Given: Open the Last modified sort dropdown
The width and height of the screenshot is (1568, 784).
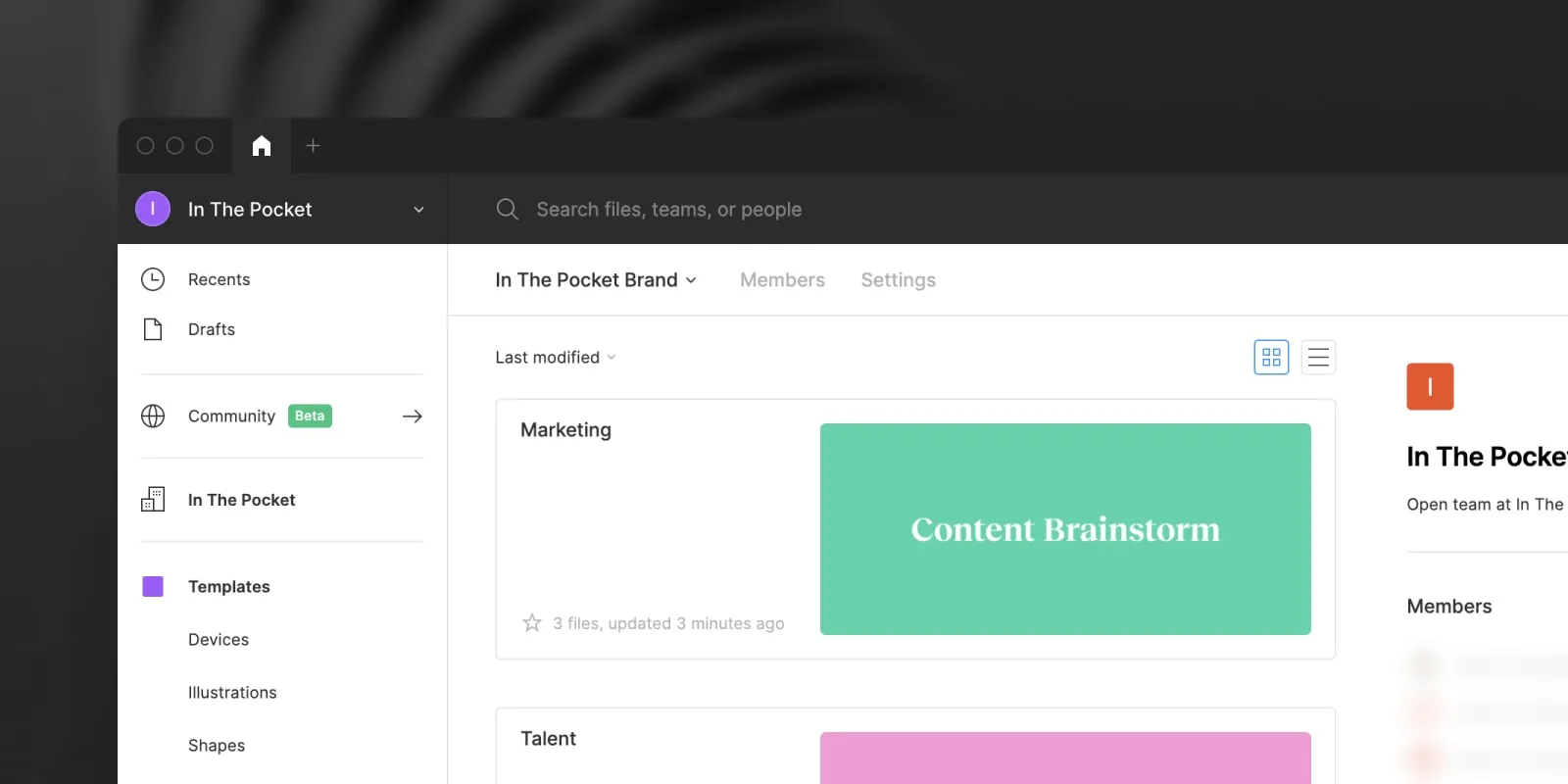Looking at the screenshot, I should (556, 358).
